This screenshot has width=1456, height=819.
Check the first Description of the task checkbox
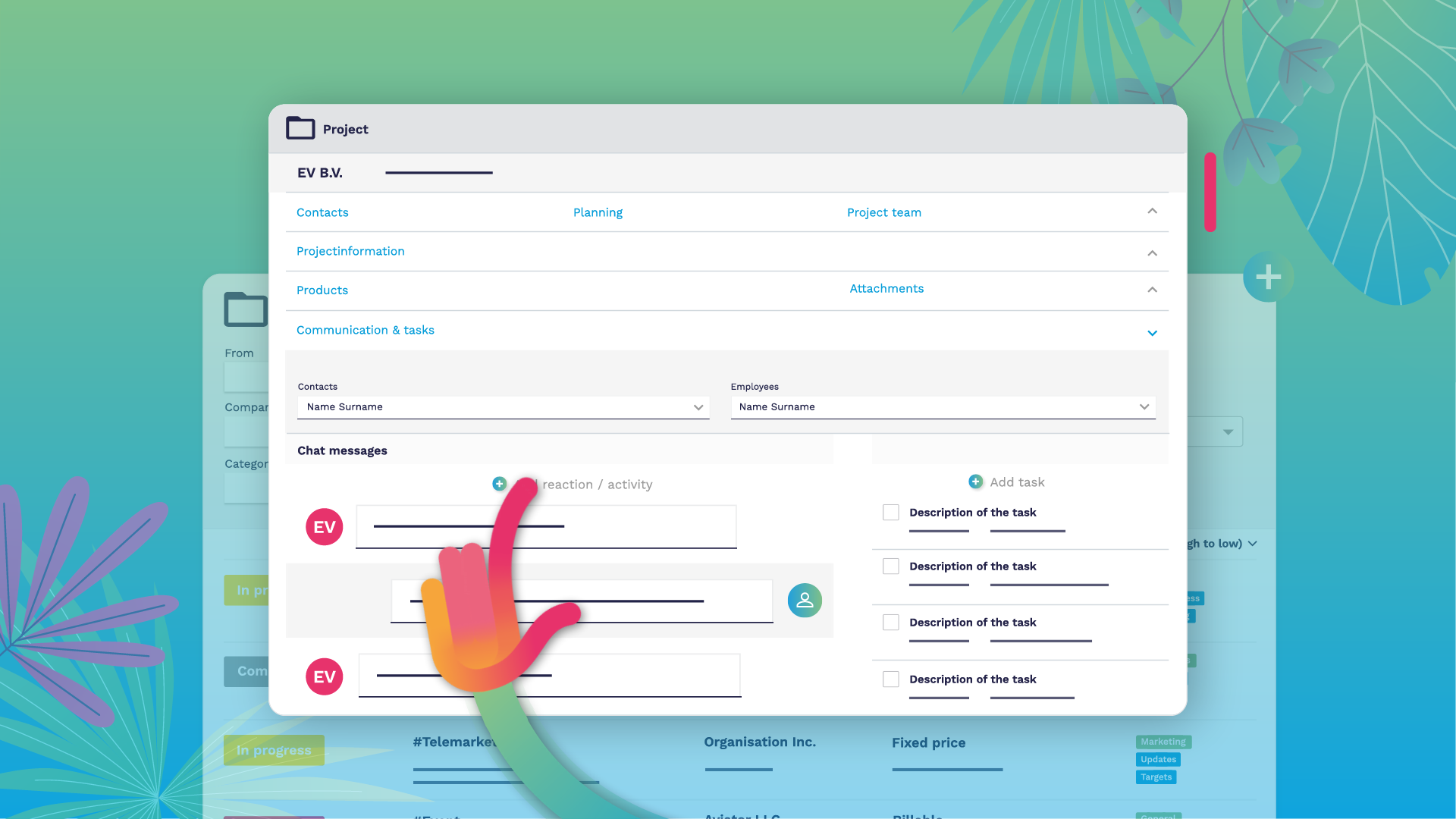click(x=891, y=513)
